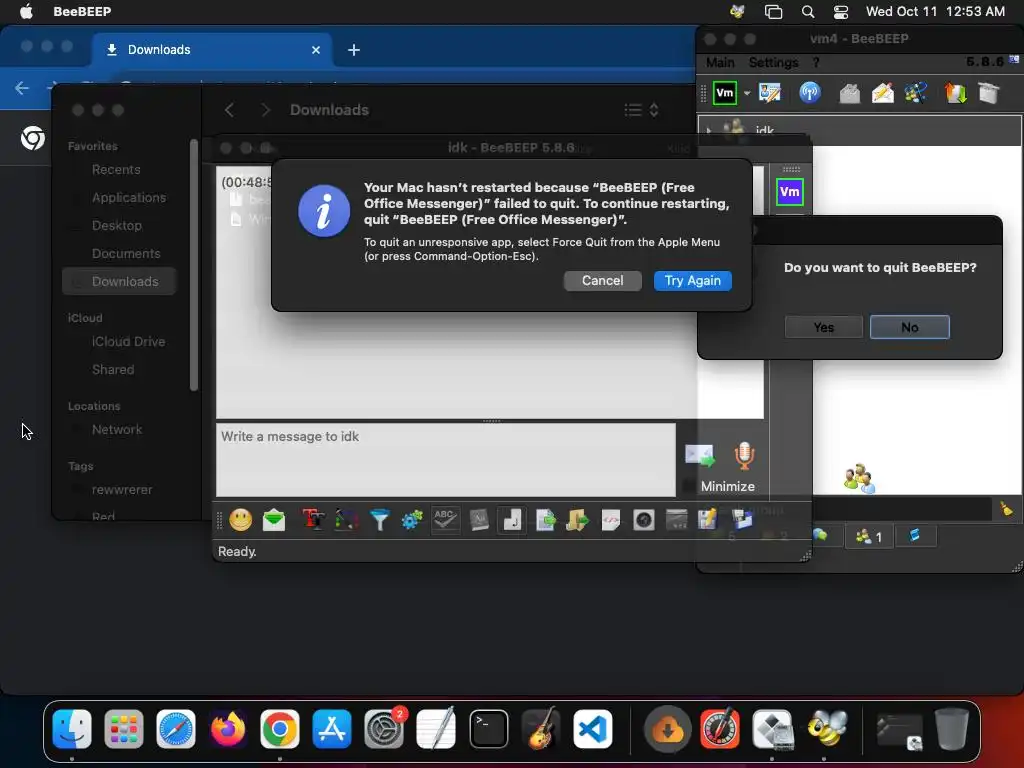Open file transfers with the up-down arrows icon
The image size is (1024, 768).
955,93
